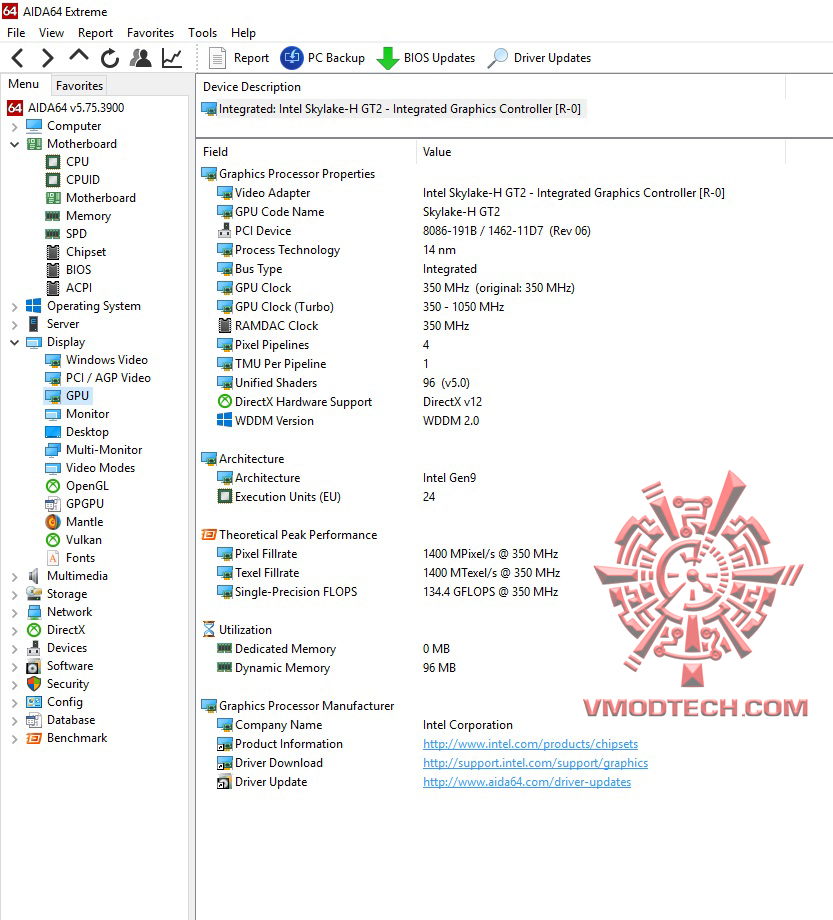Open the File menu
This screenshot has width=833, height=920.
(x=16, y=33)
